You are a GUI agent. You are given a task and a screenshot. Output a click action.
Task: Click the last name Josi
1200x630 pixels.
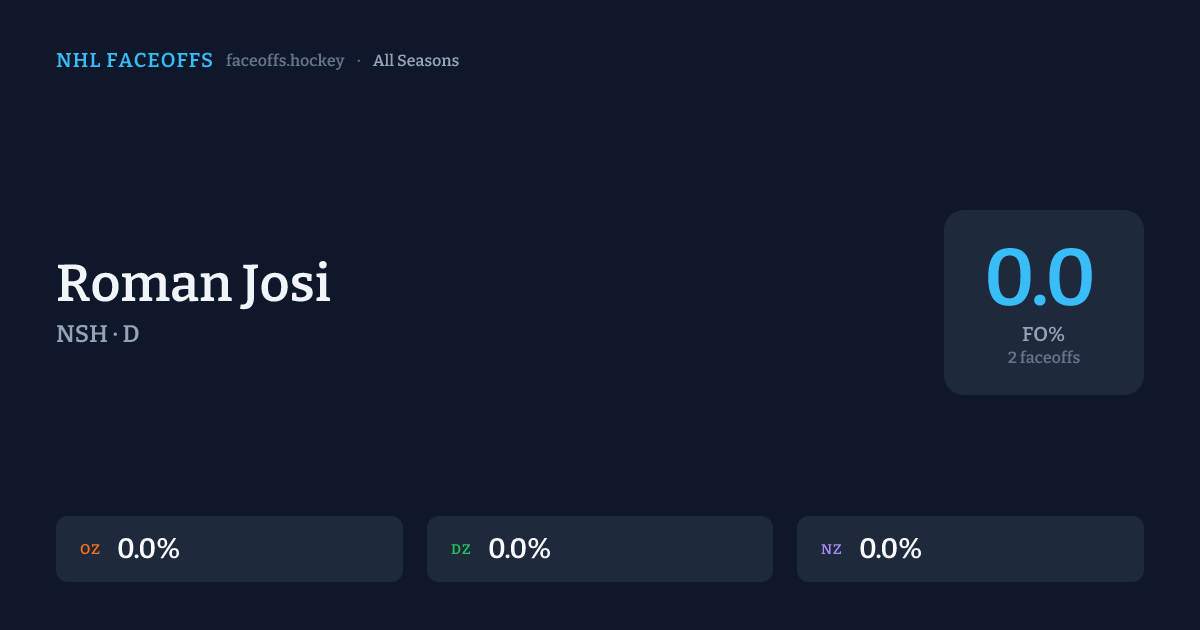click(x=286, y=283)
